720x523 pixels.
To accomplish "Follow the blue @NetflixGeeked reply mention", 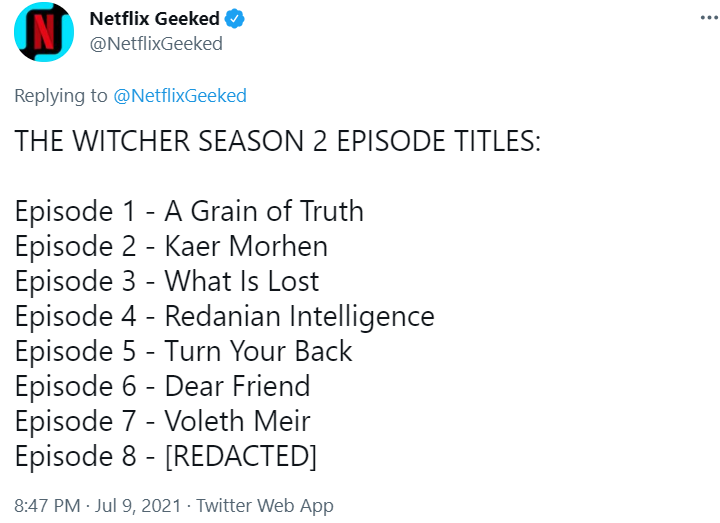I will click(x=180, y=96).
